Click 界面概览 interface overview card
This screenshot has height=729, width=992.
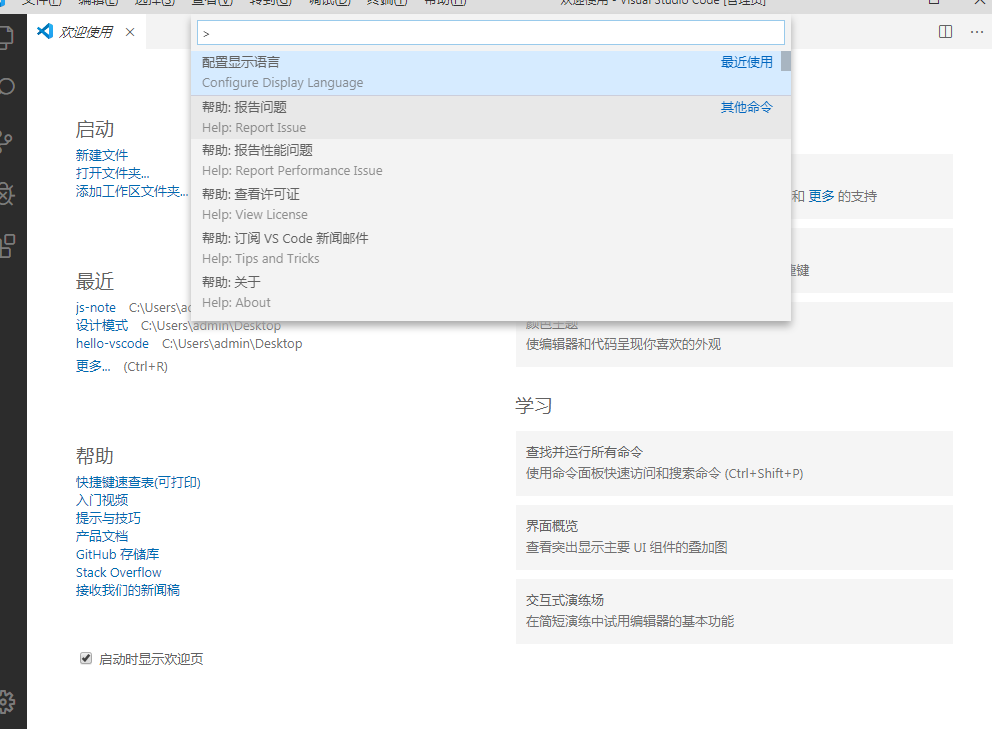click(x=734, y=537)
